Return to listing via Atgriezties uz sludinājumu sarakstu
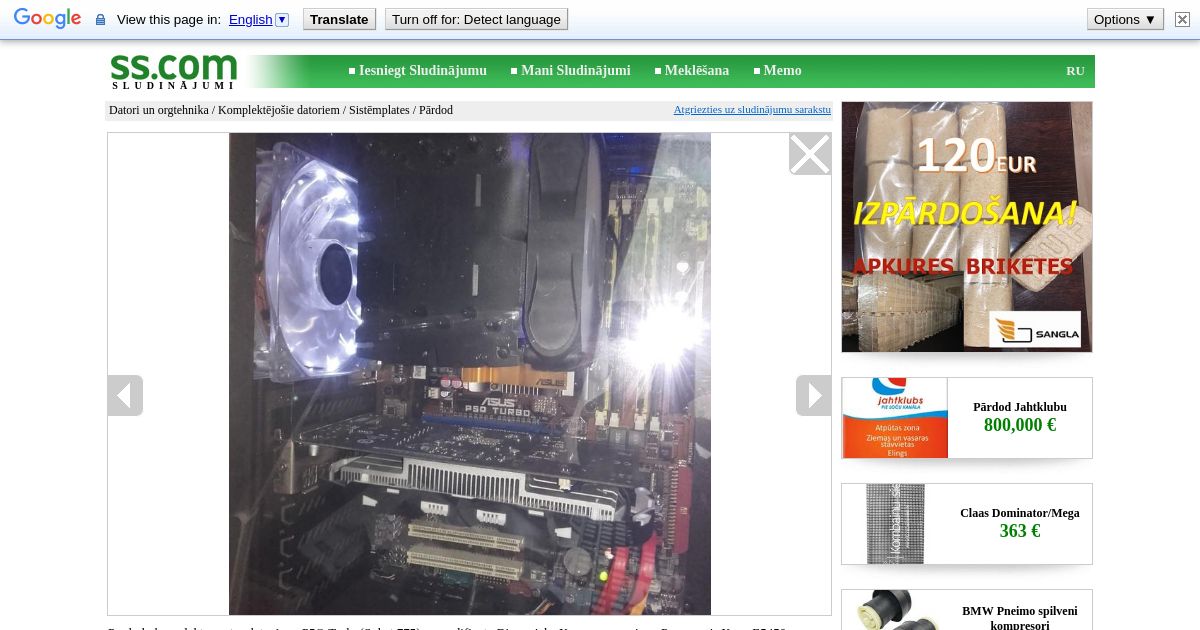Viewport: 1200px width, 630px height. coord(752,109)
